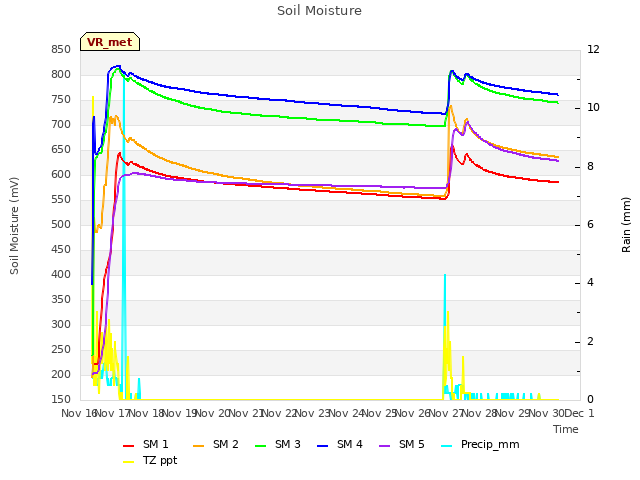The width and height of the screenshot is (640, 480).
Task: Click the cyan Precip_mm legend swatch
Action: [x=447, y=446]
